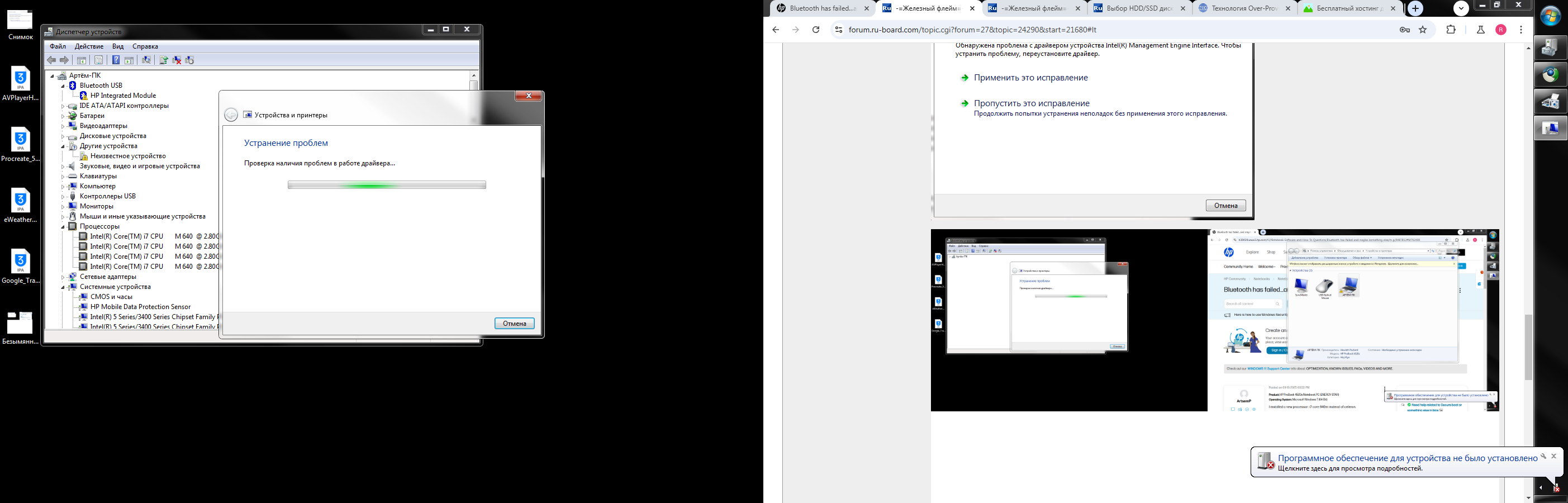1568x503 pixels.
Task: Reload the forum page
Action: tap(816, 30)
